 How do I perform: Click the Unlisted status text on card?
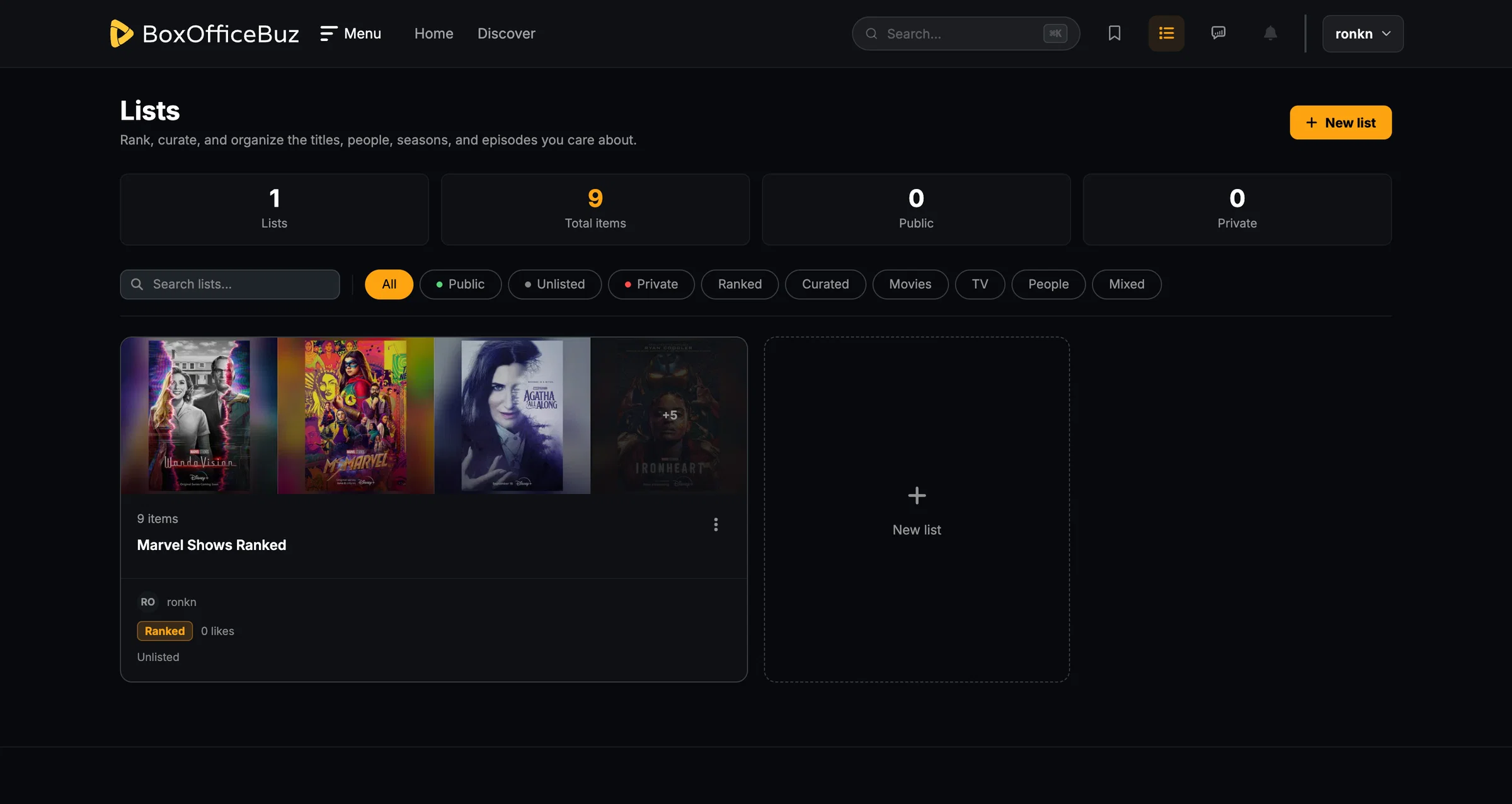158,657
